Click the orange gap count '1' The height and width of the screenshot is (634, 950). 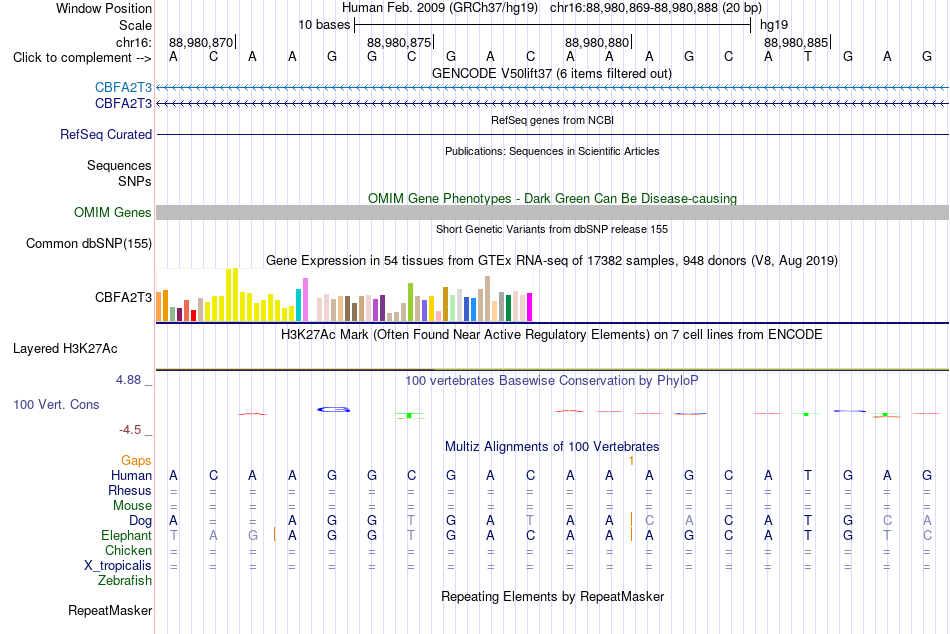pos(631,461)
